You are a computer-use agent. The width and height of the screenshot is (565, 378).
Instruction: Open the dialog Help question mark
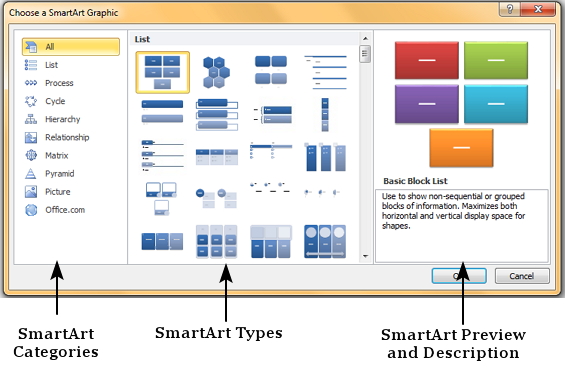(x=509, y=9)
